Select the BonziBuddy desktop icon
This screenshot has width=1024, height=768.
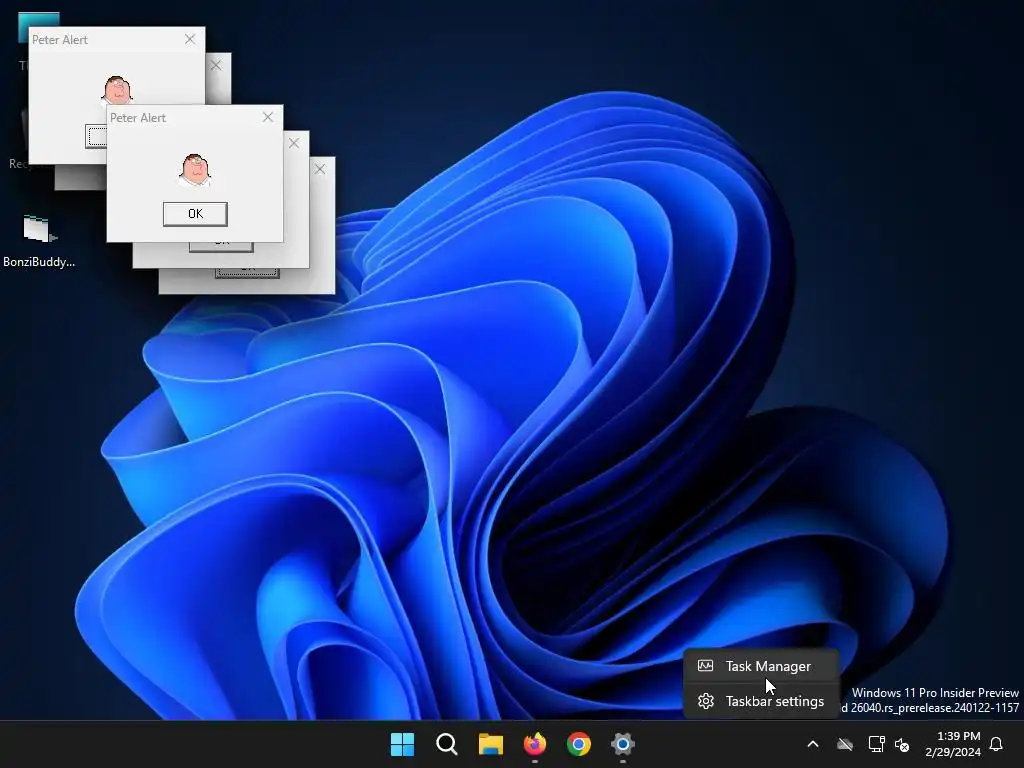39,241
